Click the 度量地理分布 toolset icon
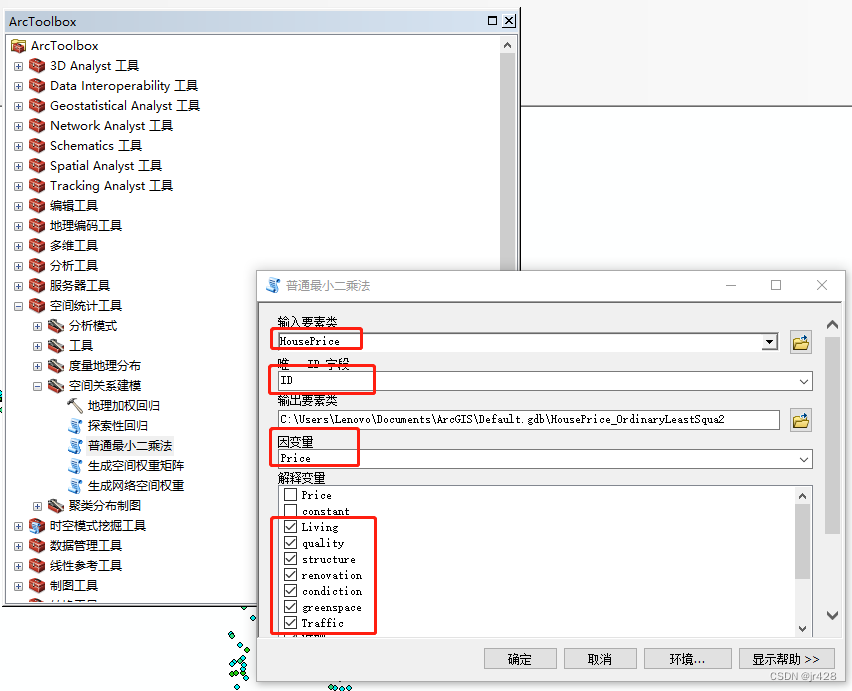 click(56, 366)
